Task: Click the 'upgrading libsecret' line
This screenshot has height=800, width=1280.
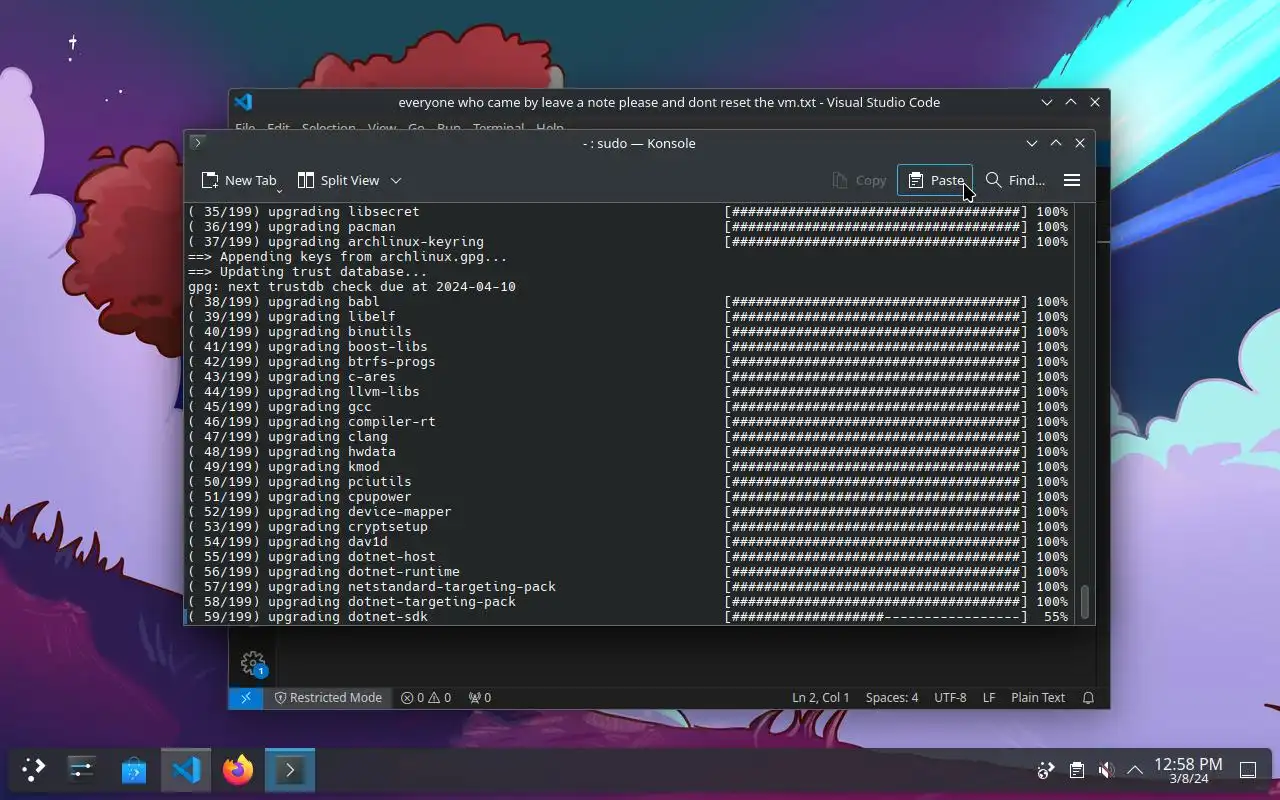Action: [304, 212]
